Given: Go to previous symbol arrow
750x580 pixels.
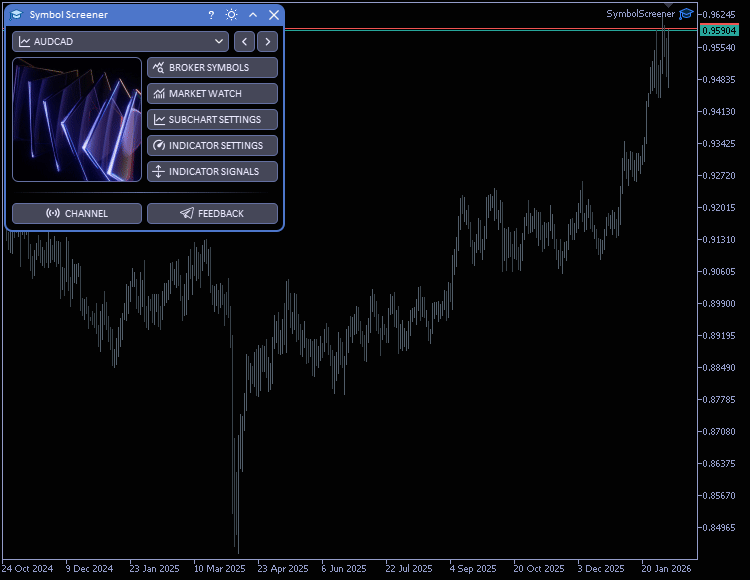Looking at the screenshot, I should pos(244,42).
